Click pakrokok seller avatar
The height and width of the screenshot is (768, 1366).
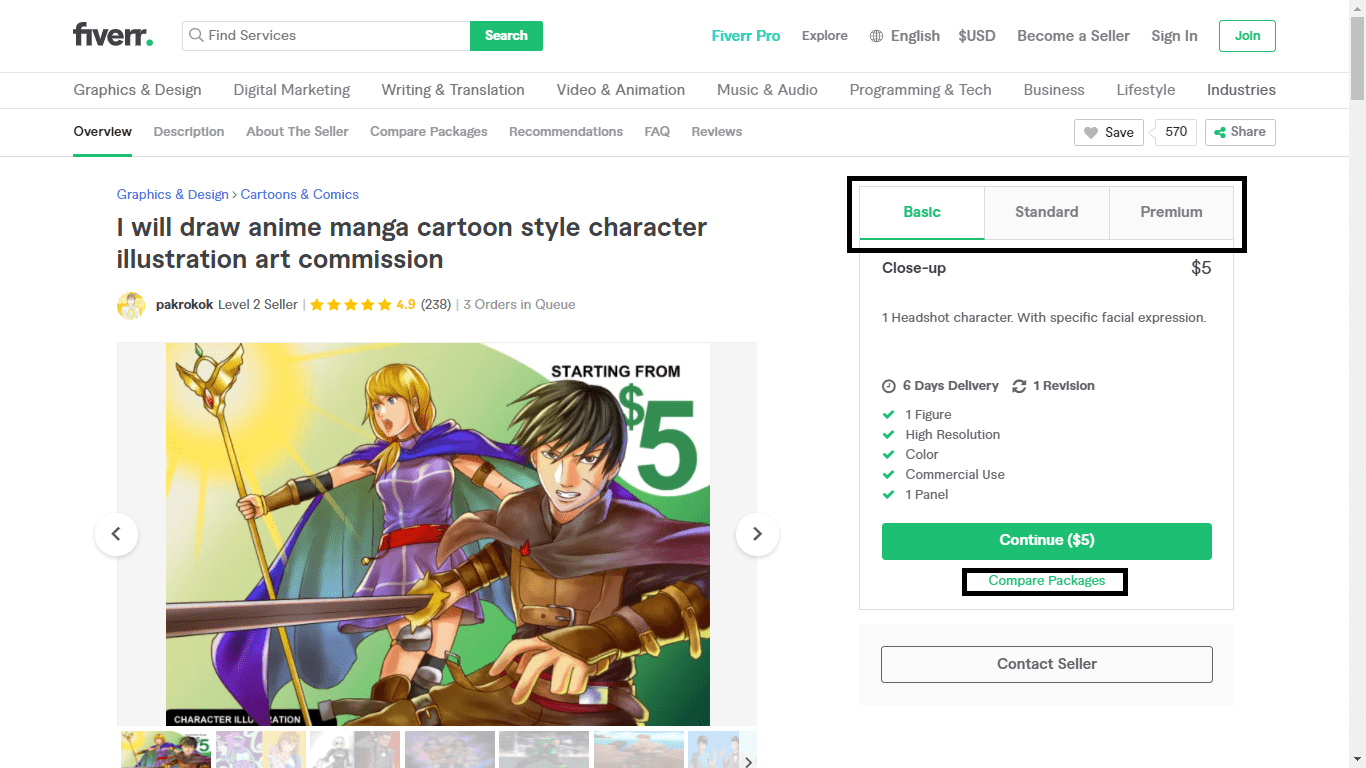131,305
